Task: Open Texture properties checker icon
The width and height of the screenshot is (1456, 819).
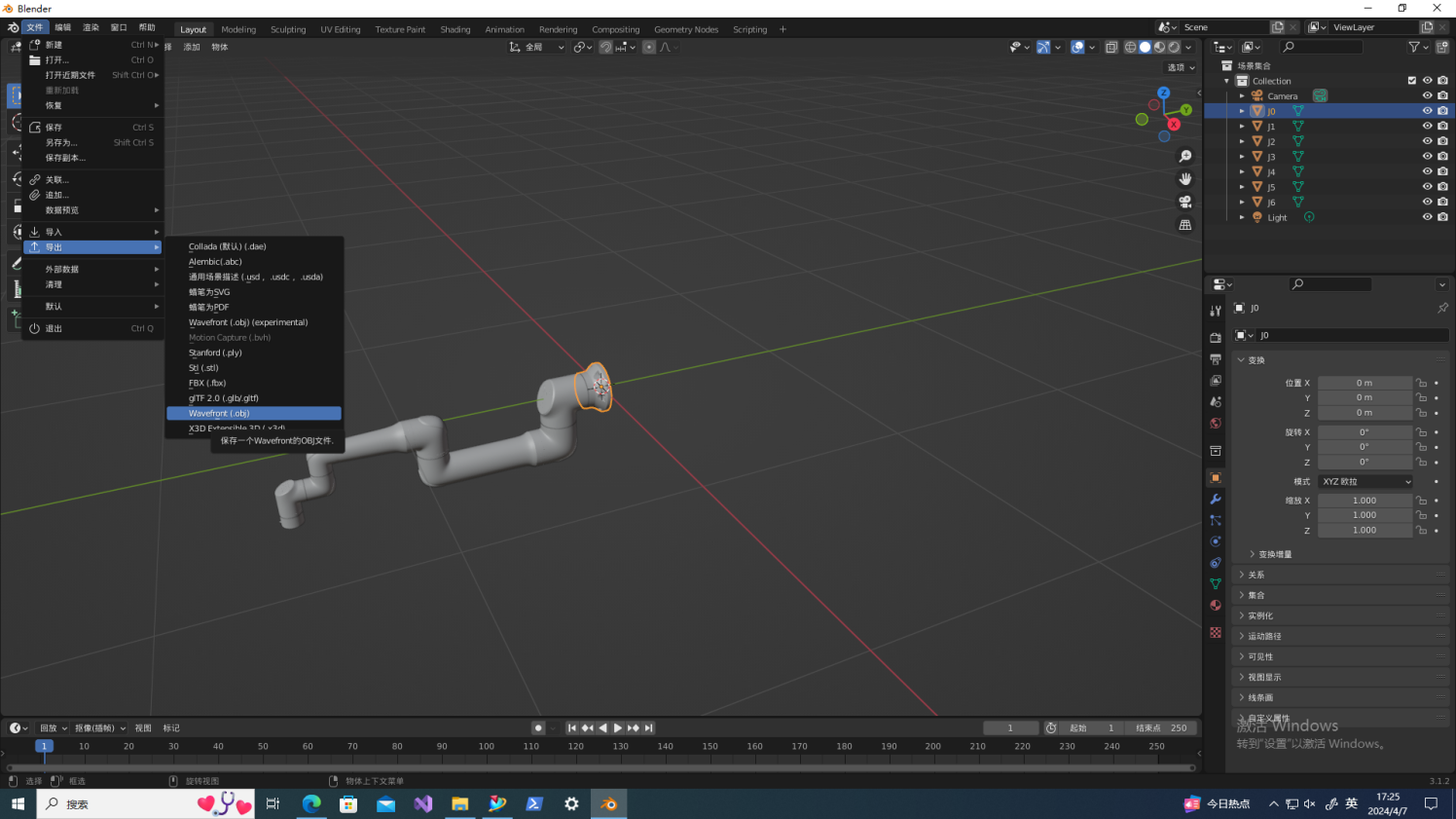Action: pos(1216,632)
